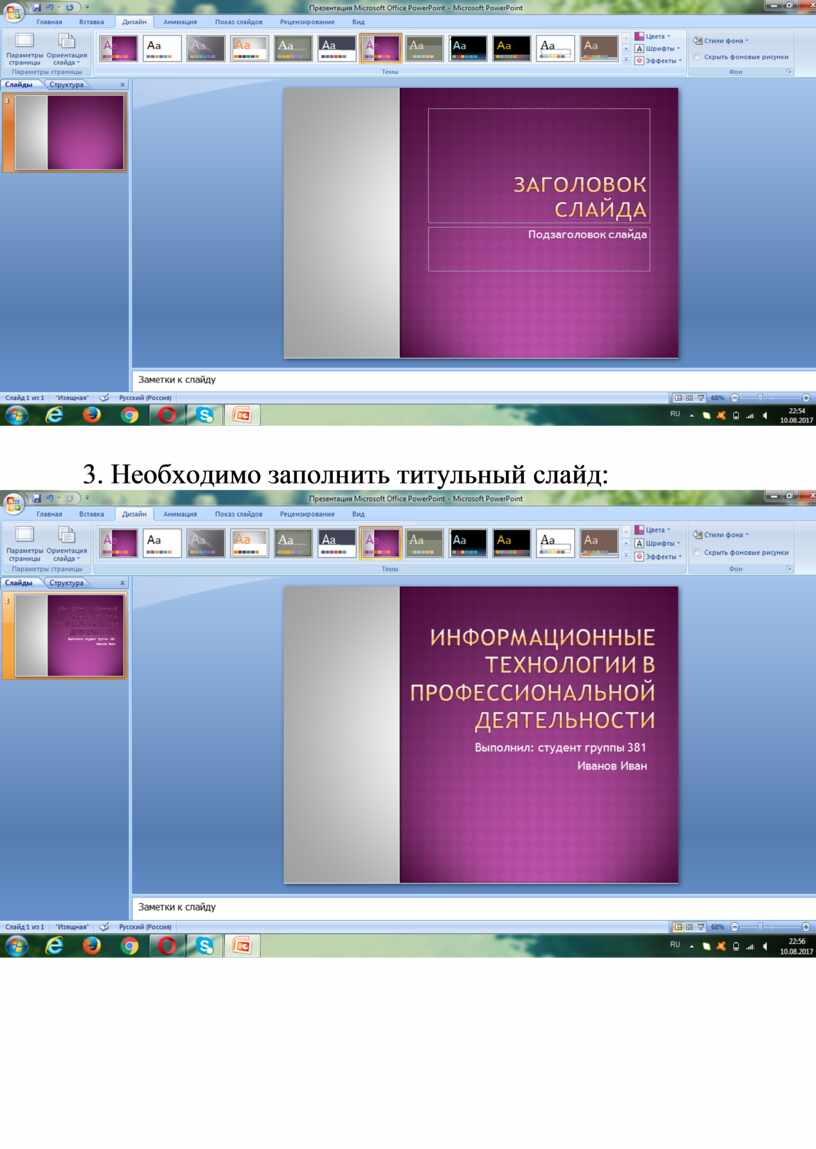Switch to Главная tab in upper screenshot
Screen dimensions: 816x1149
pyautogui.click(x=49, y=22)
